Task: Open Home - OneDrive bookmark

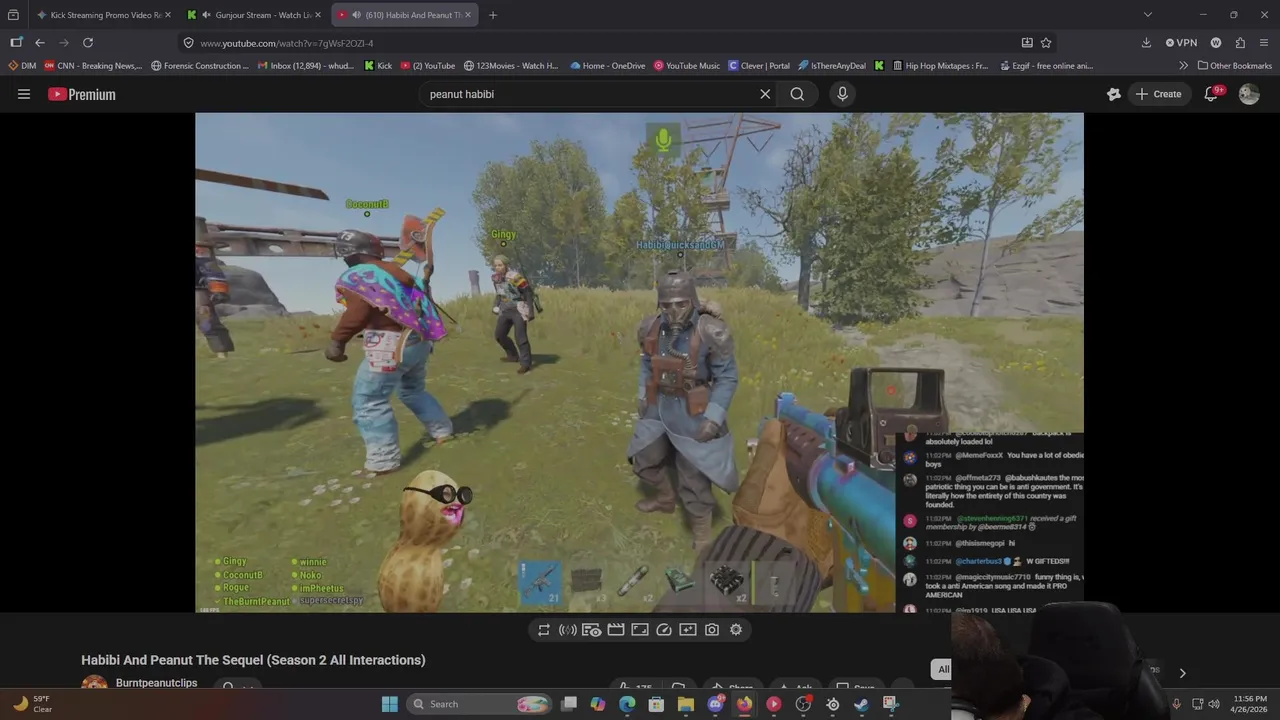Action: pos(608,66)
